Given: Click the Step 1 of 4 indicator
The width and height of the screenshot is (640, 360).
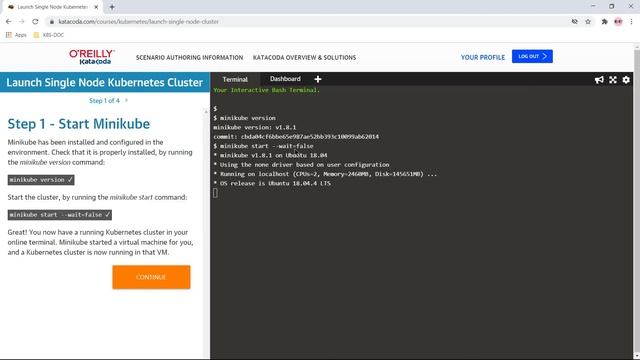Looking at the screenshot, I should tap(104, 100).
